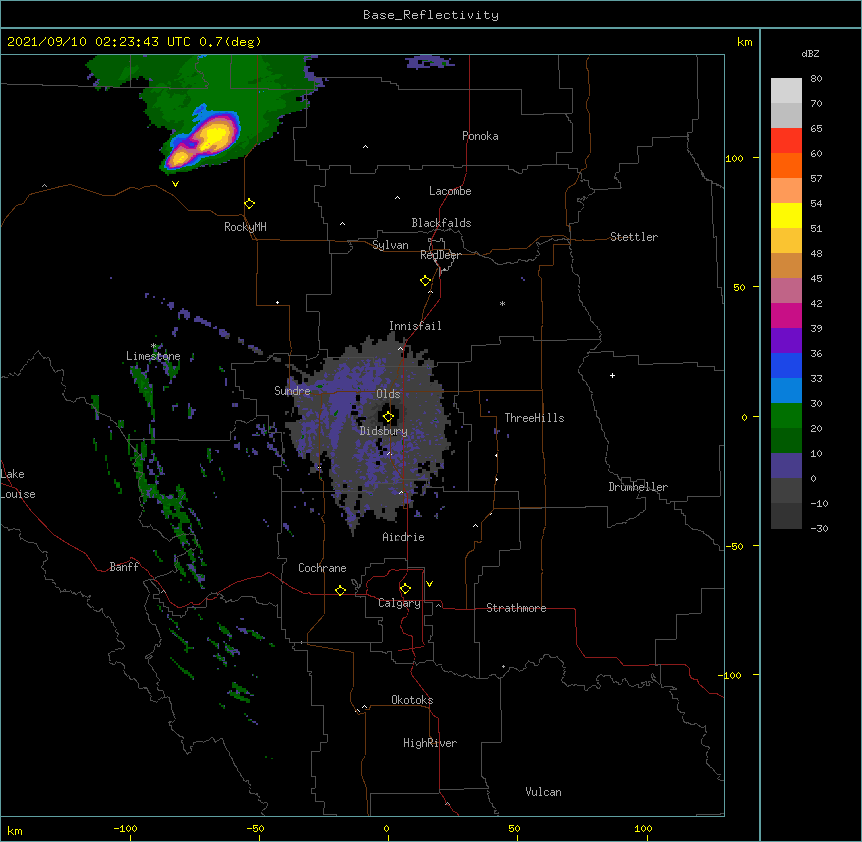Viewport: 862px width, 842px height.
Task: Click the ThreeHills town label
Action: (534, 418)
